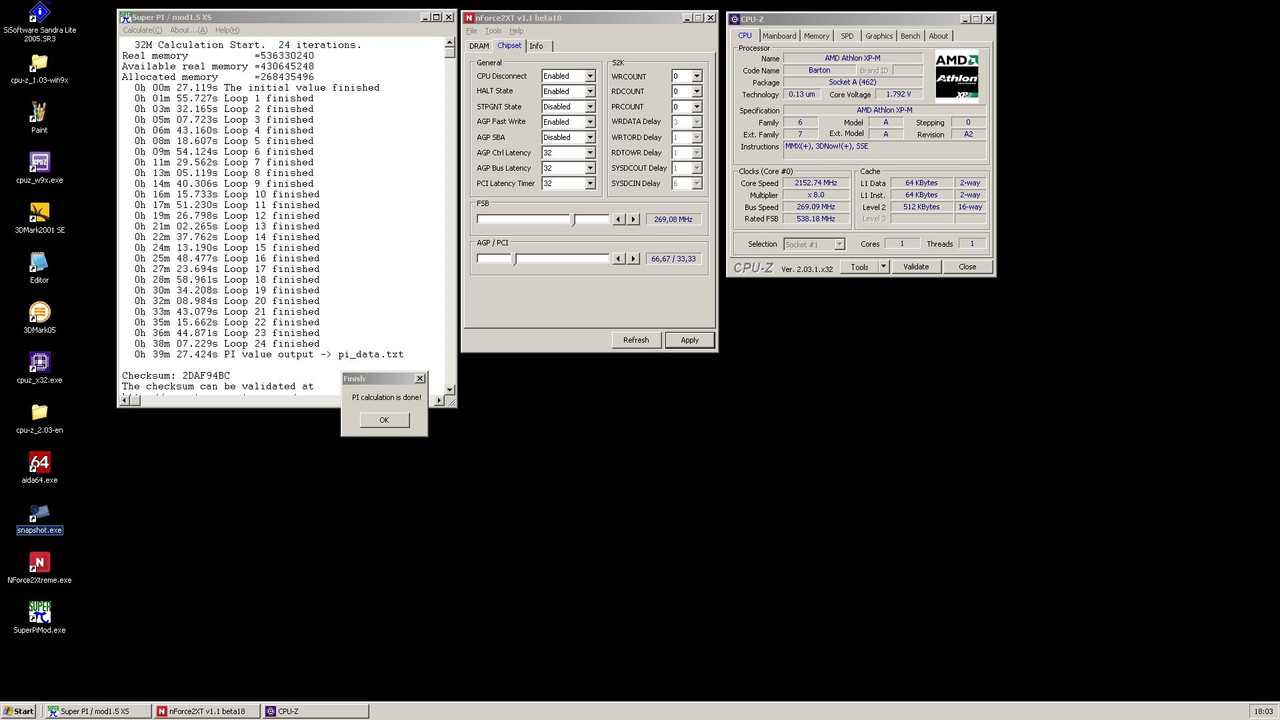Image resolution: width=1280 pixels, height=720 pixels.
Task: Switch to the DRAM tab in nForce2XT
Action: coord(479,46)
